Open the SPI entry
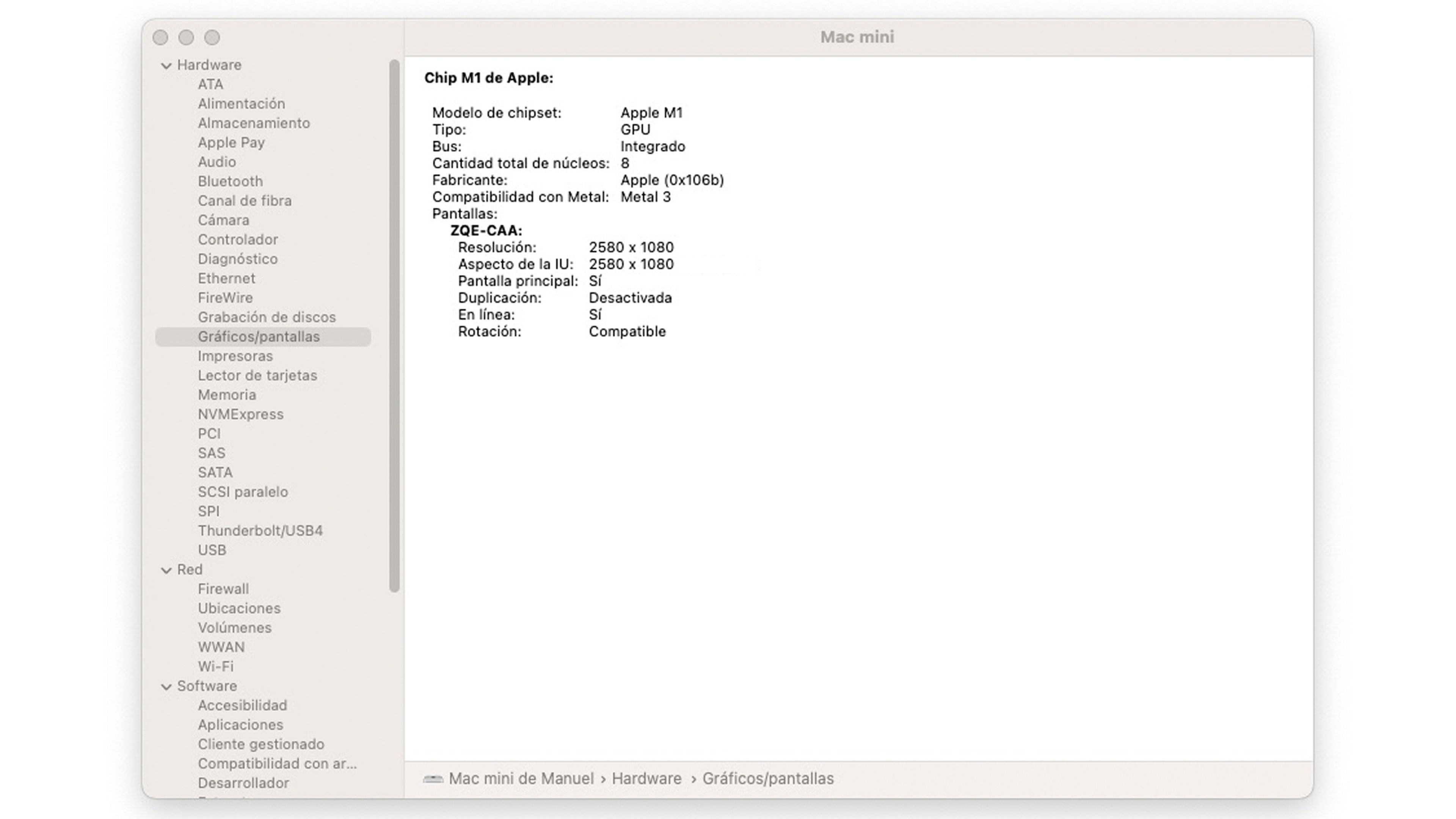The width and height of the screenshot is (1456, 819). pos(208,511)
